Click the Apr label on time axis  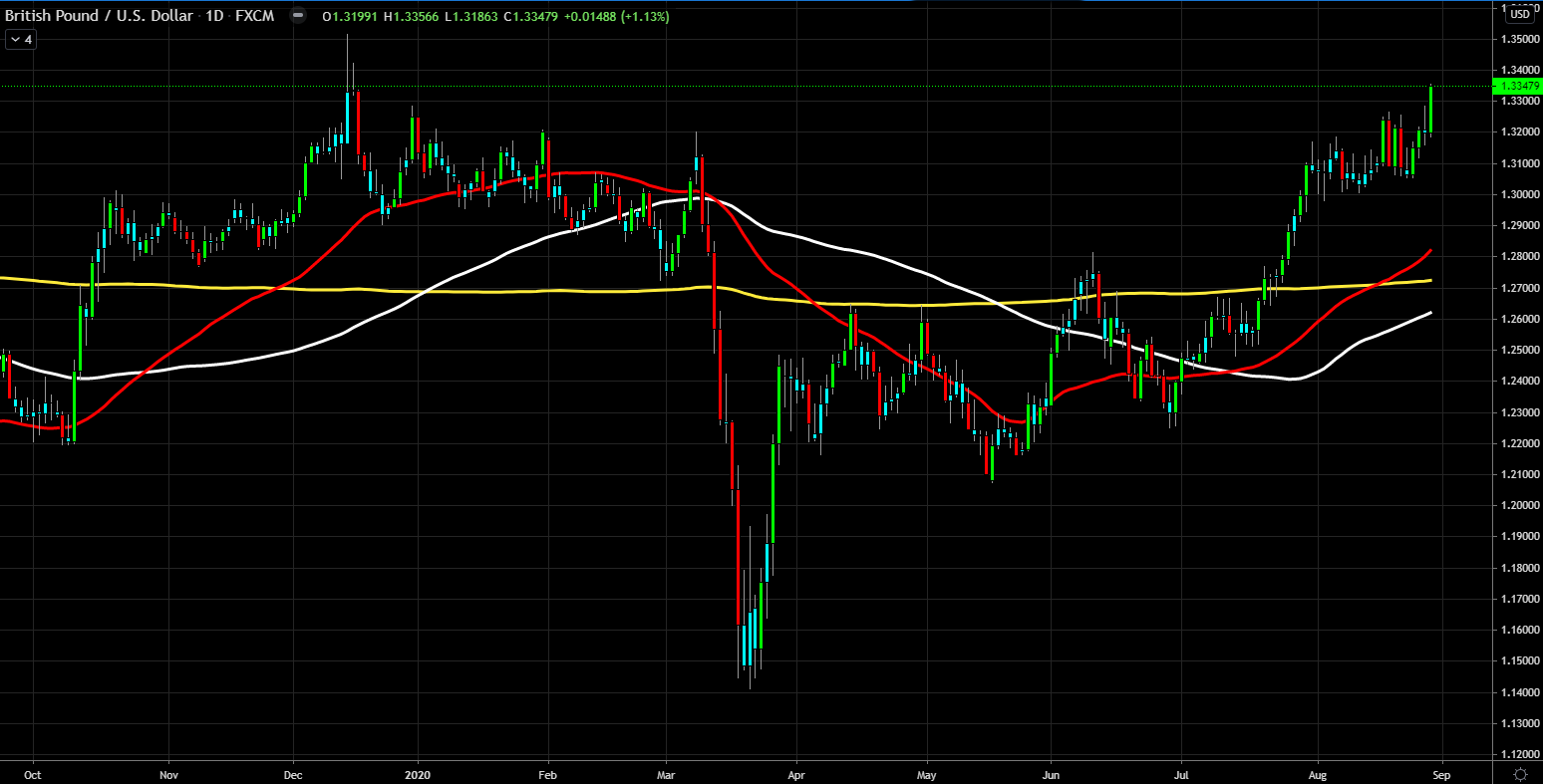click(x=795, y=773)
